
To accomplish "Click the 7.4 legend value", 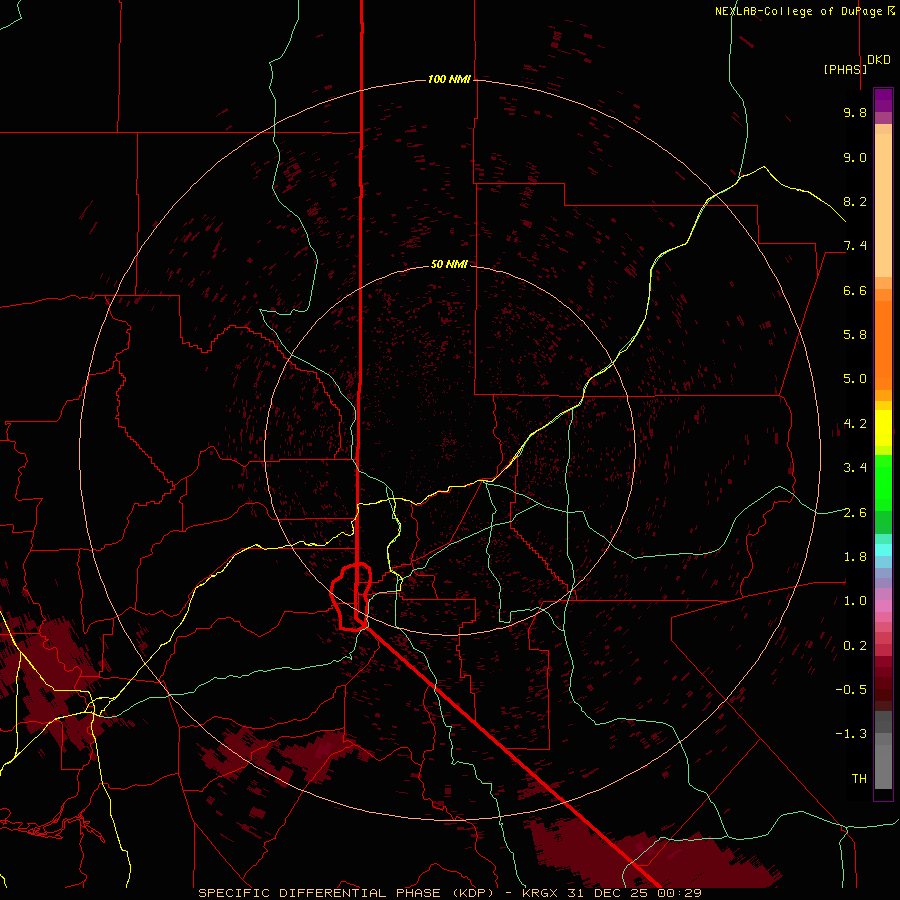I will click(855, 246).
